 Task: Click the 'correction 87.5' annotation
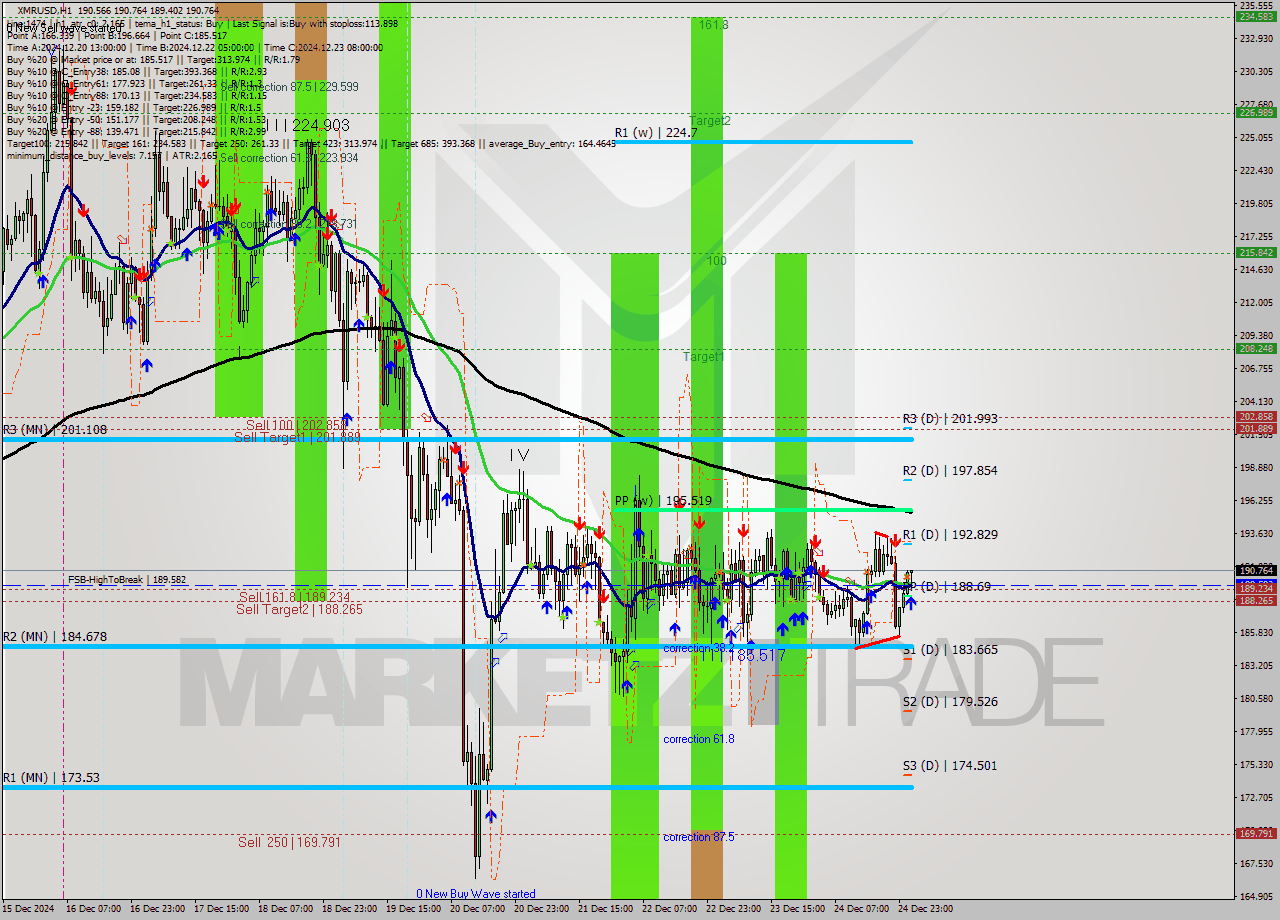698,837
